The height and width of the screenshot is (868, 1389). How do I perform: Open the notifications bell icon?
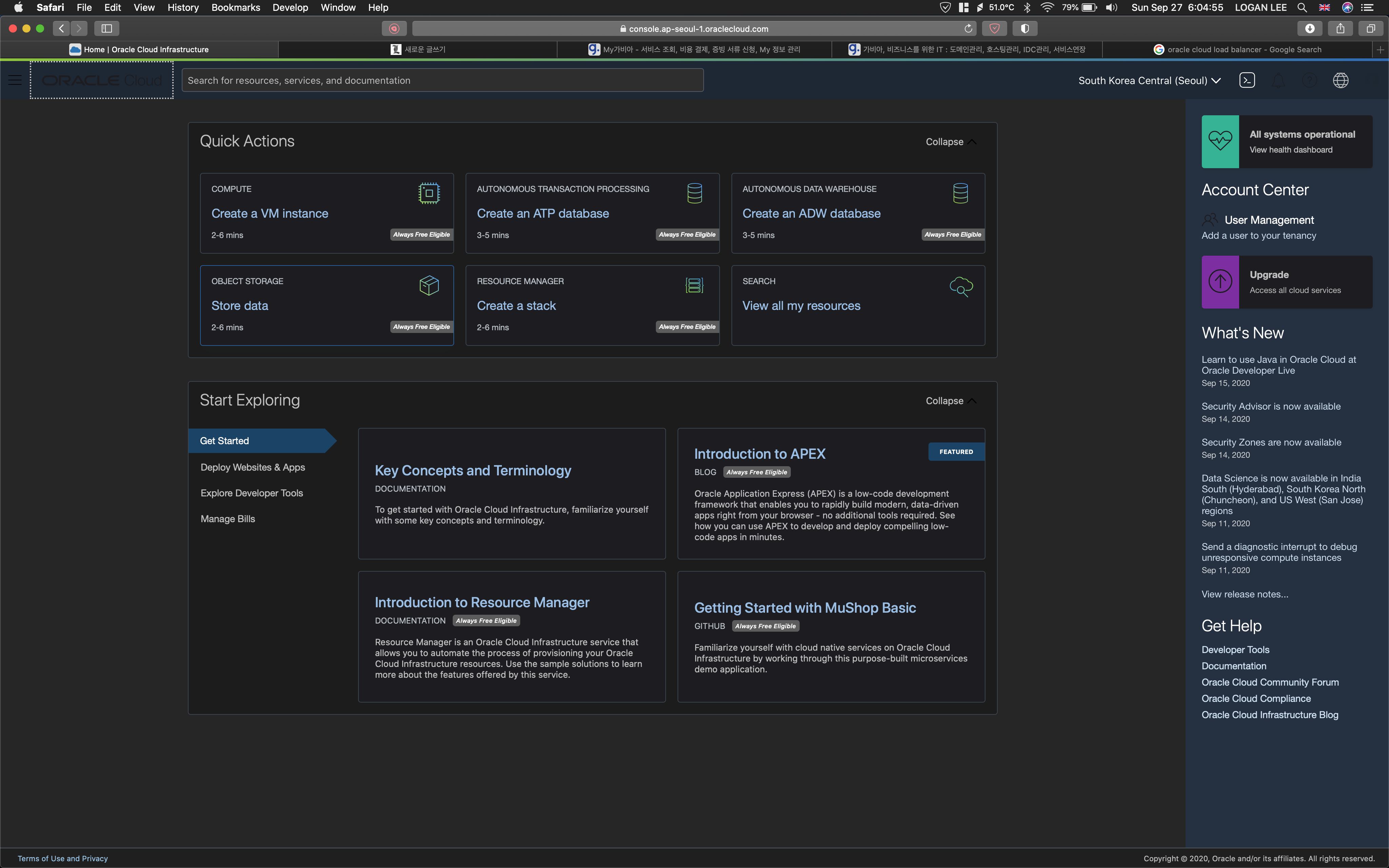pos(1278,80)
